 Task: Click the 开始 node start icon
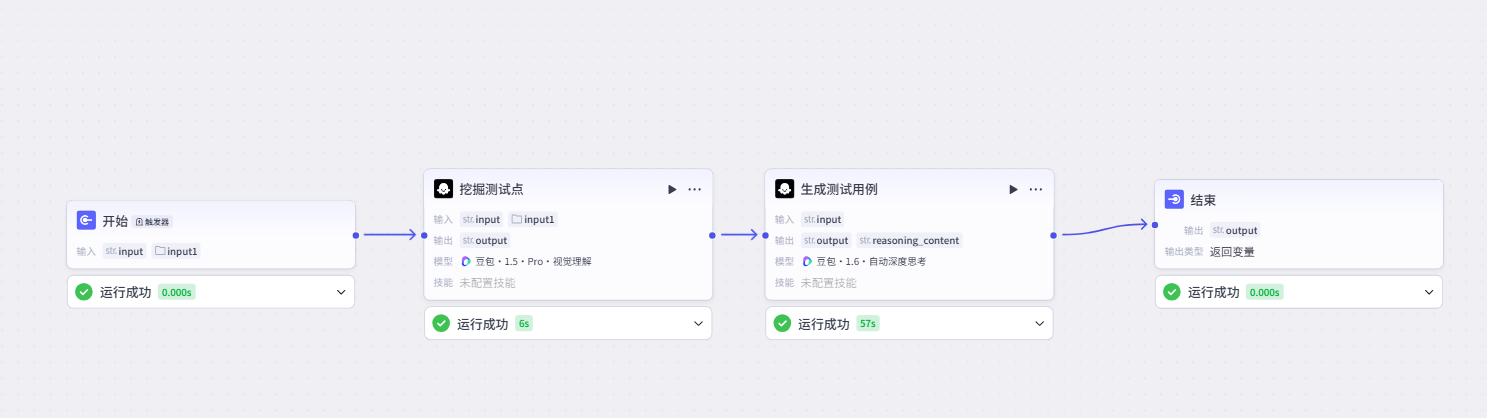point(86,221)
